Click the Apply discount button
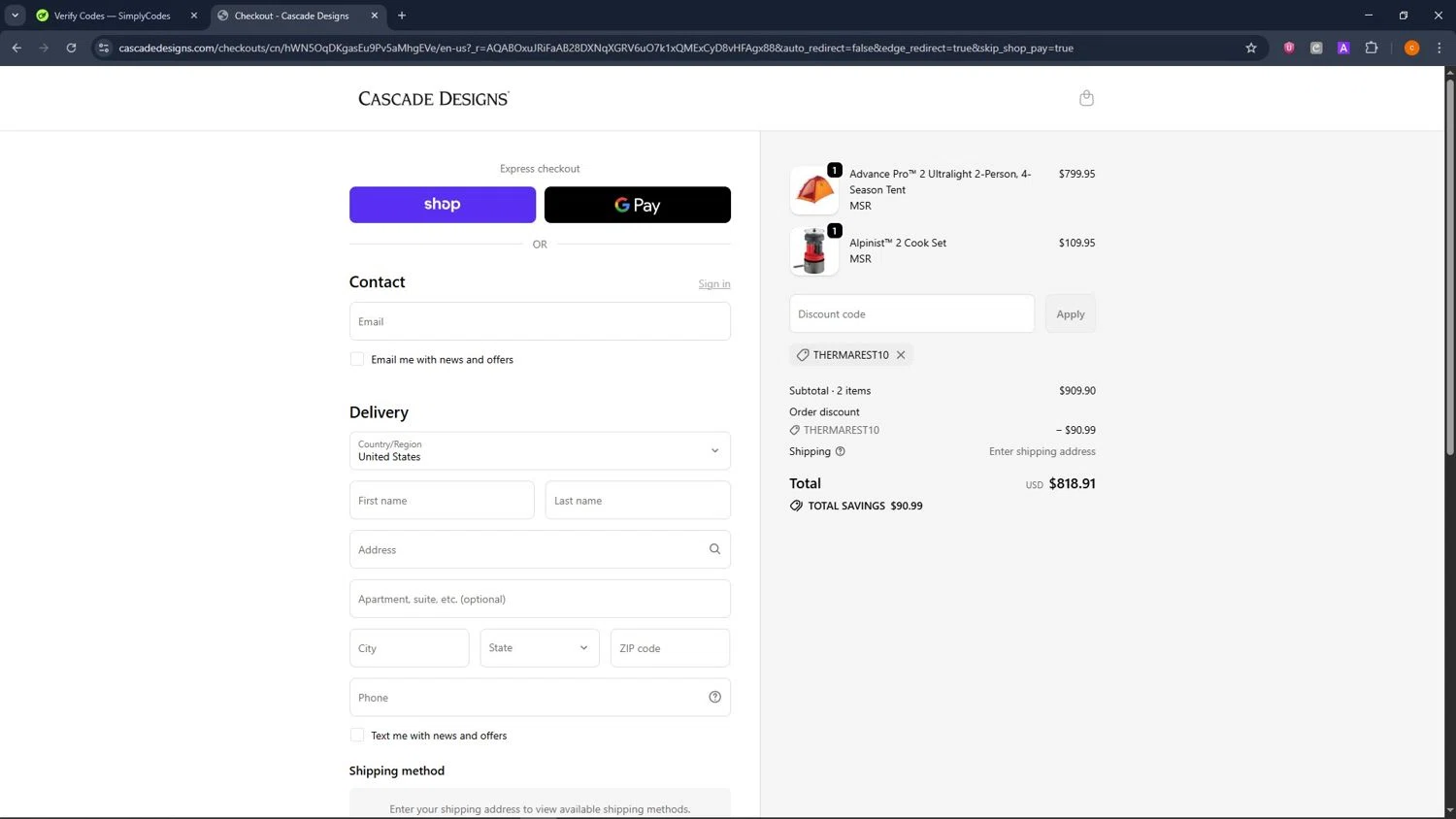The height and width of the screenshot is (819, 1456). [1071, 313]
